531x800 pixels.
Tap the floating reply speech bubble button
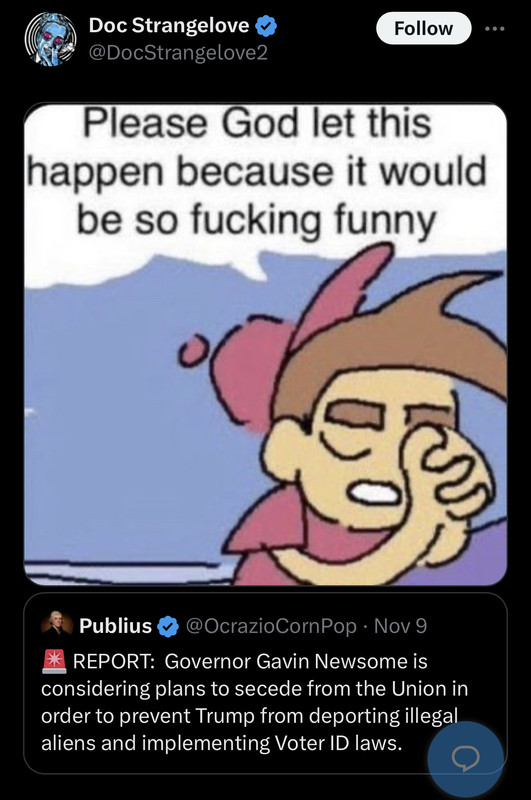(x=465, y=759)
